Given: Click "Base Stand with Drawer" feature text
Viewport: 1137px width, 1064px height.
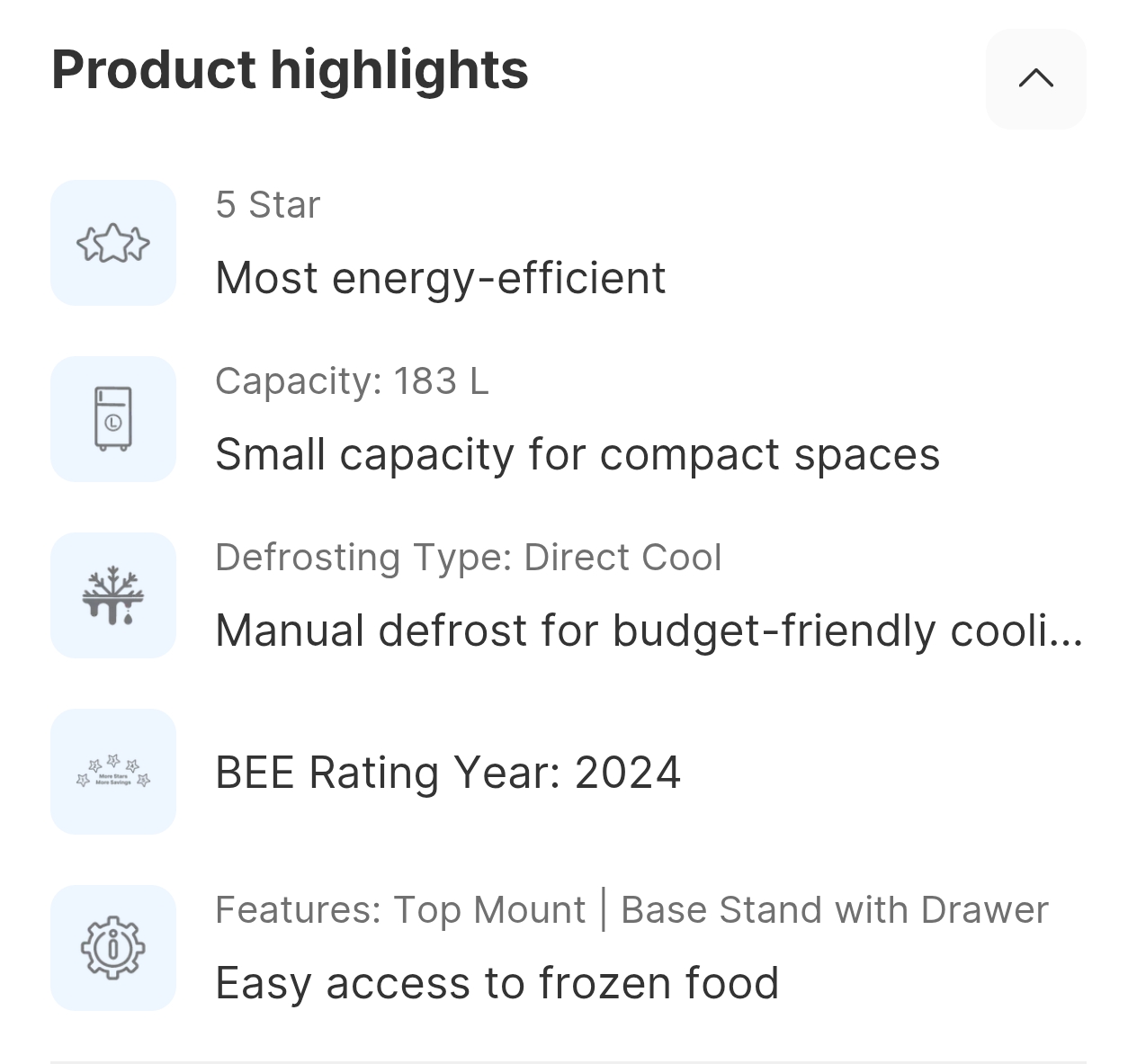Looking at the screenshot, I should (835, 910).
